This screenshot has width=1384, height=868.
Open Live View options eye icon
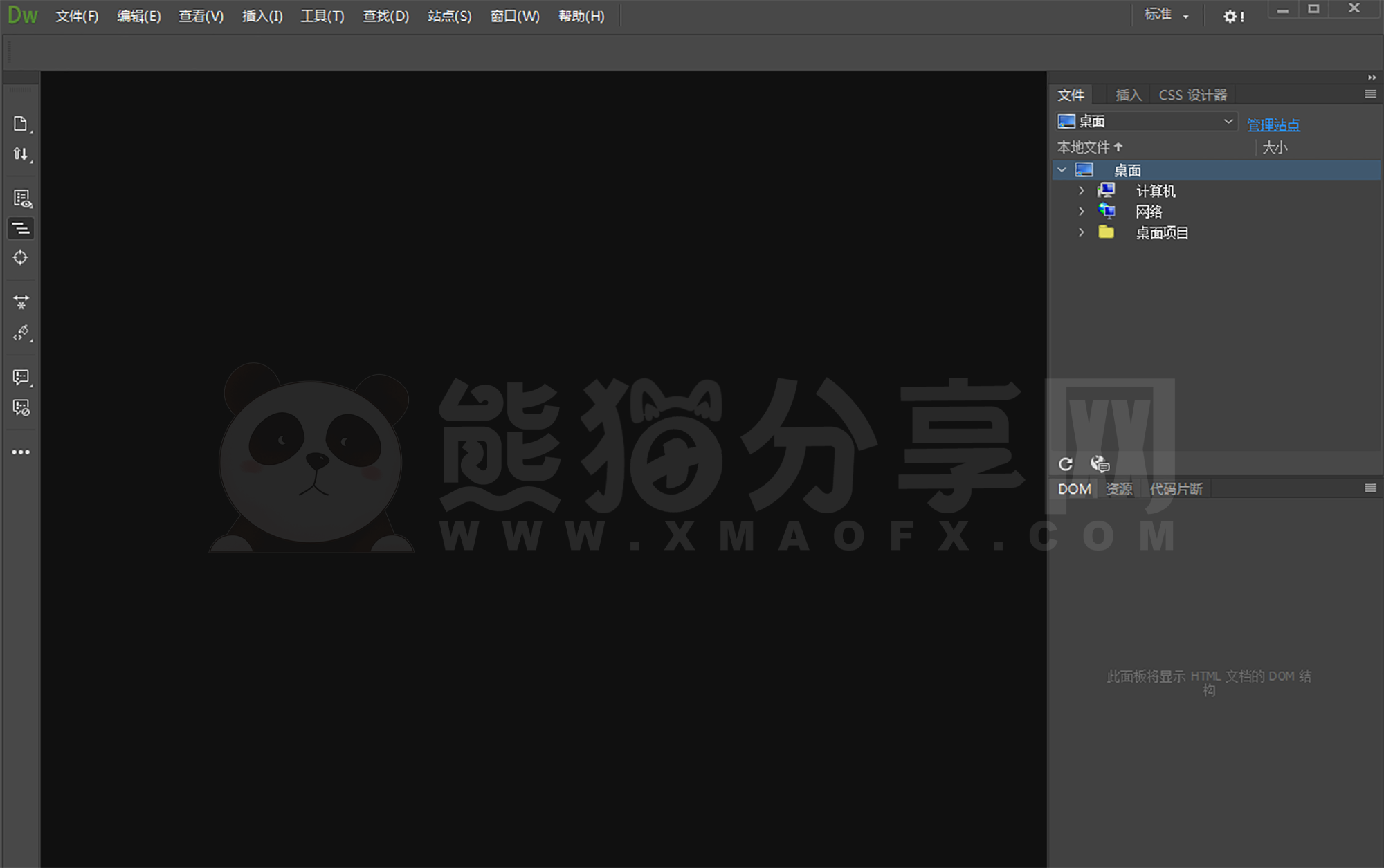click(20, 199)
